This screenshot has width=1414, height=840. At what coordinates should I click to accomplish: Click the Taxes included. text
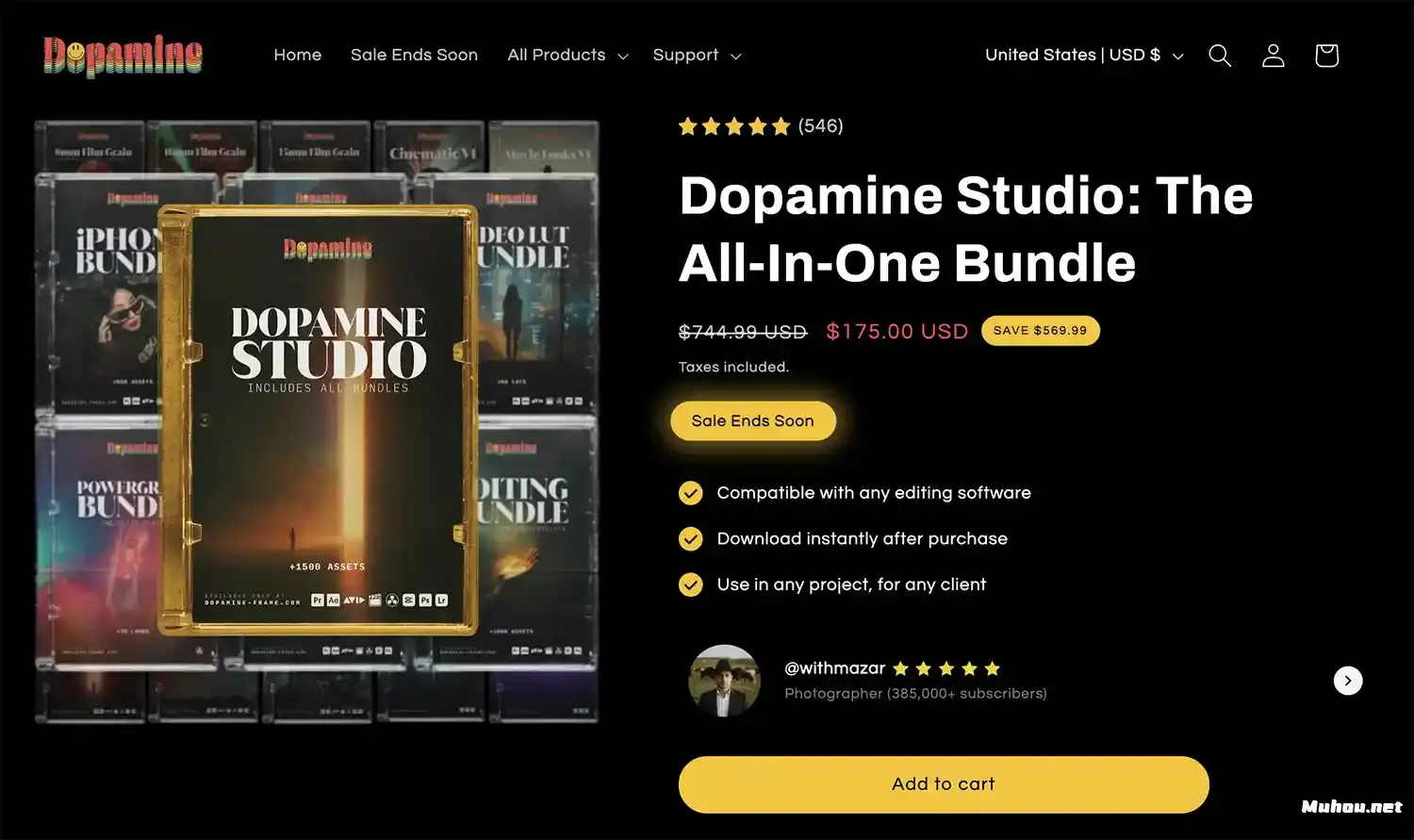[733, 367]
